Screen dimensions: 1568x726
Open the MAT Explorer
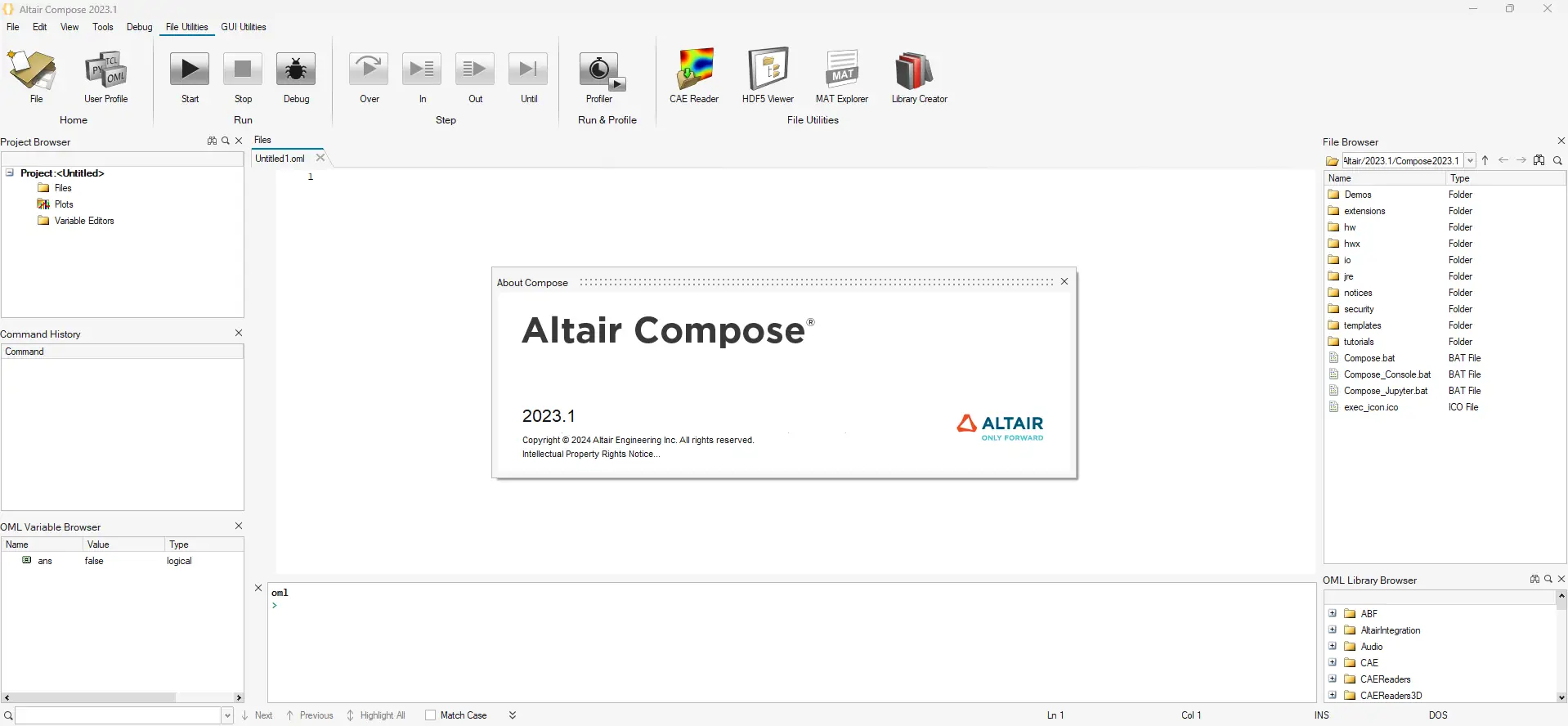(x=841, y=76)
